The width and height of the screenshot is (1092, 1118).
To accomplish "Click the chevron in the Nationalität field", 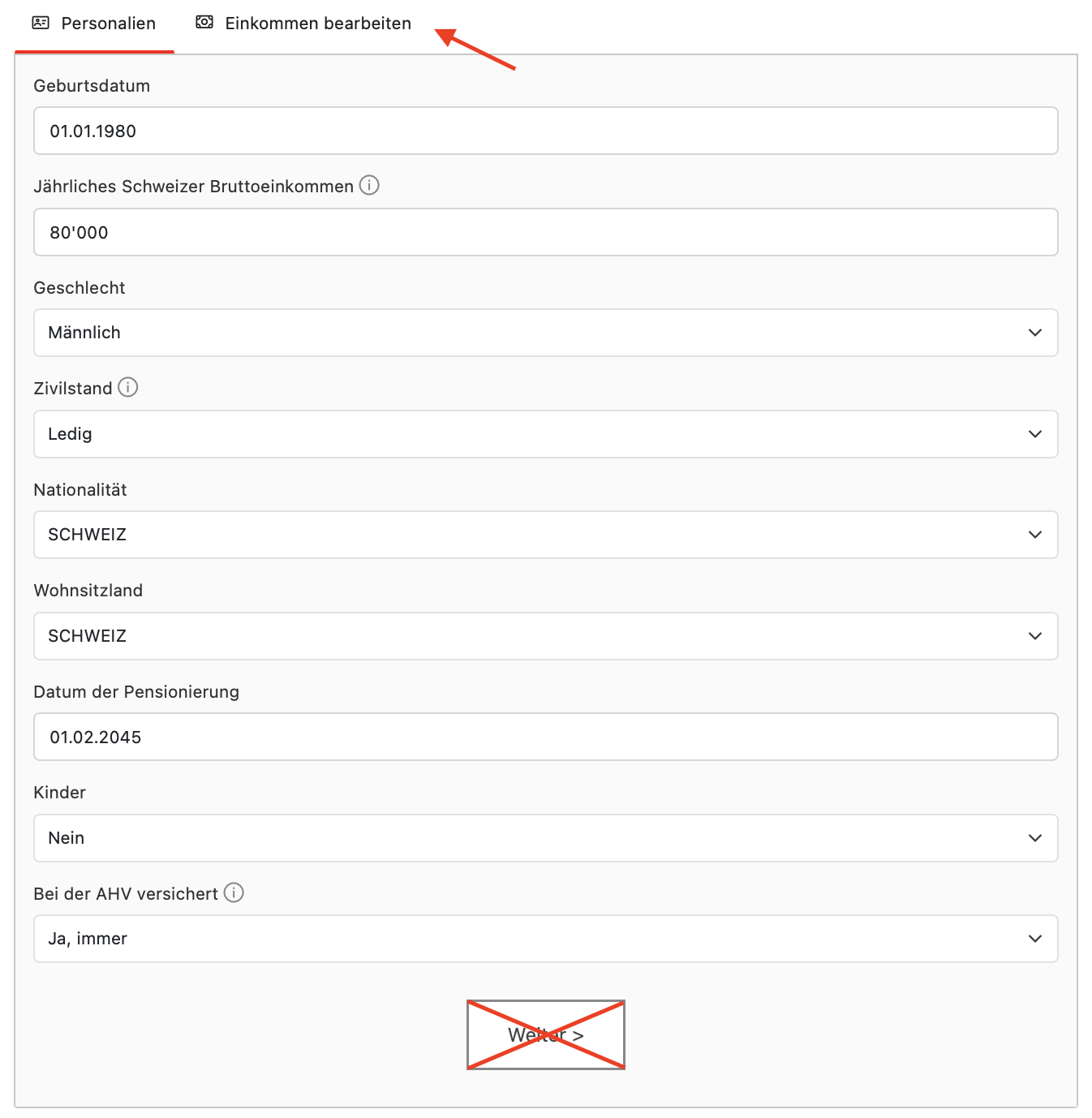I will click(1035, 535).
